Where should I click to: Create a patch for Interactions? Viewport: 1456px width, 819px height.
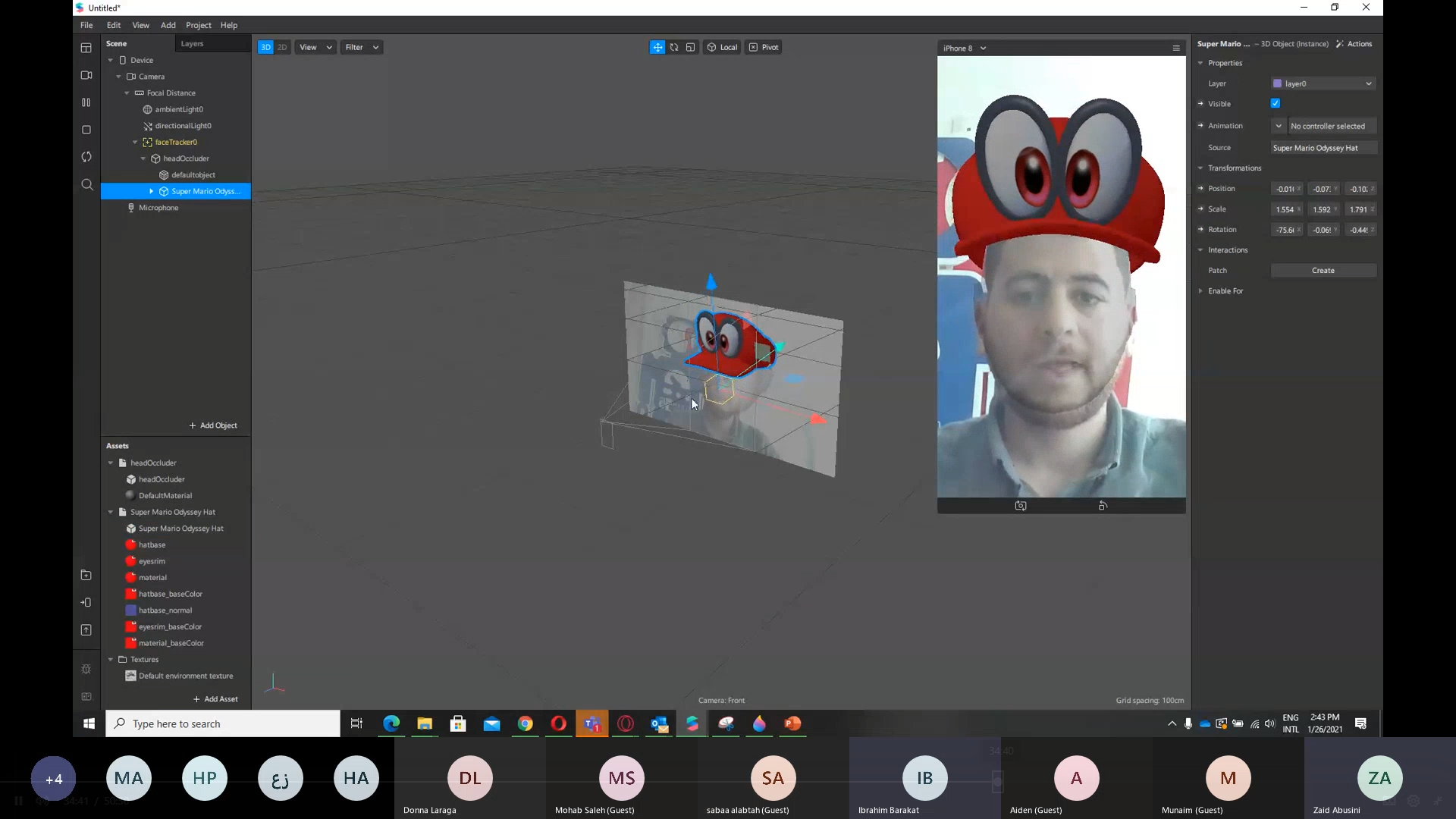pos(1323,271)
